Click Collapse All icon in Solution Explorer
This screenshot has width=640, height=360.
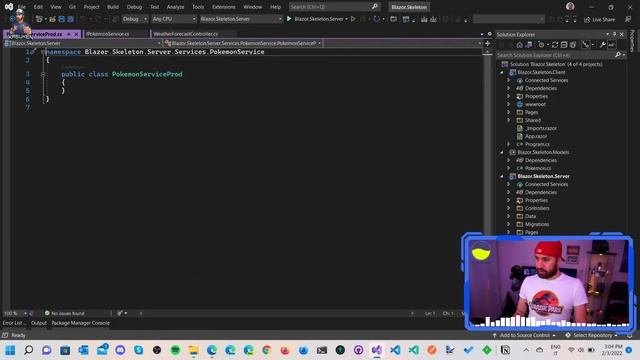pos(564,45)
